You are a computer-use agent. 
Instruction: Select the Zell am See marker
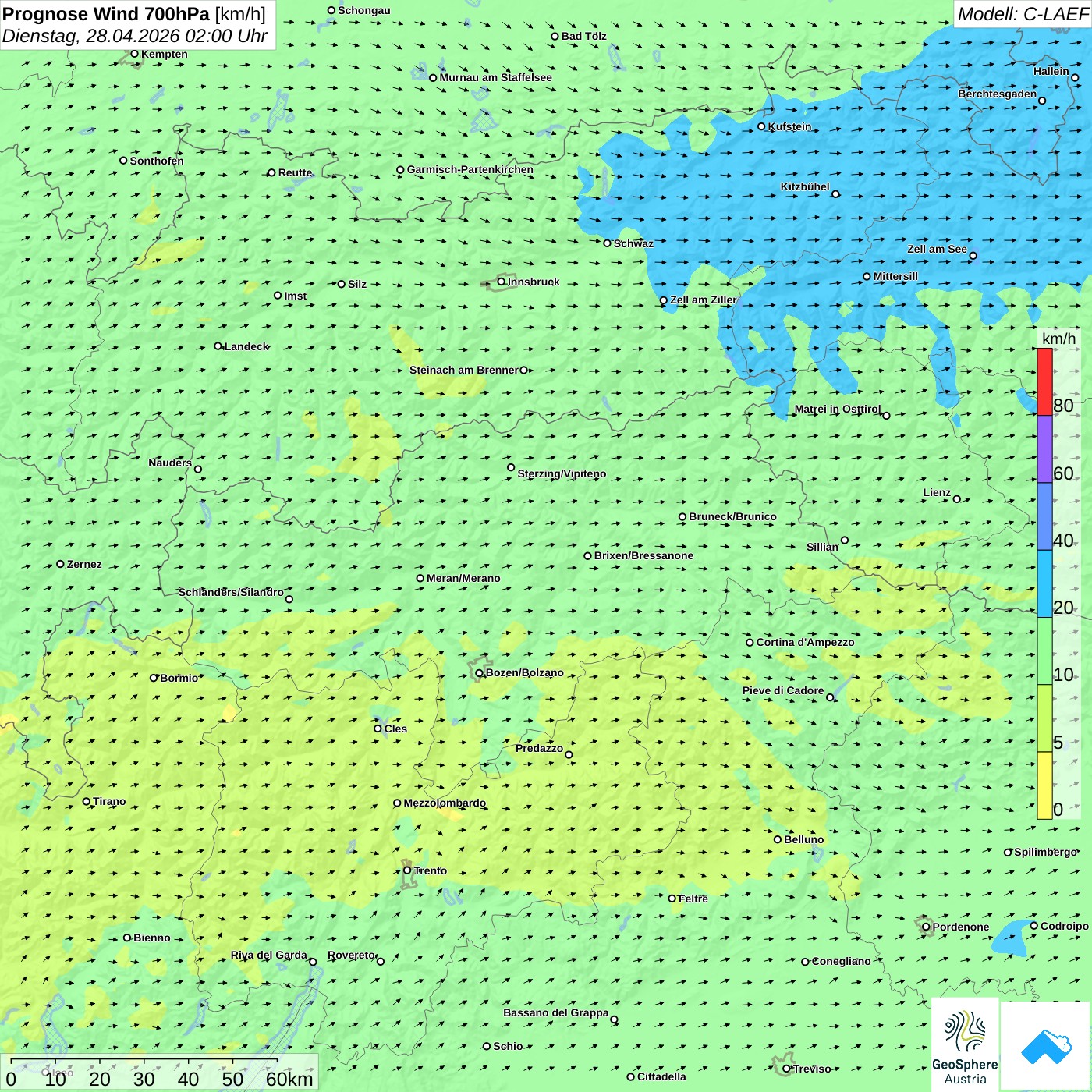(x=973, y=256)
